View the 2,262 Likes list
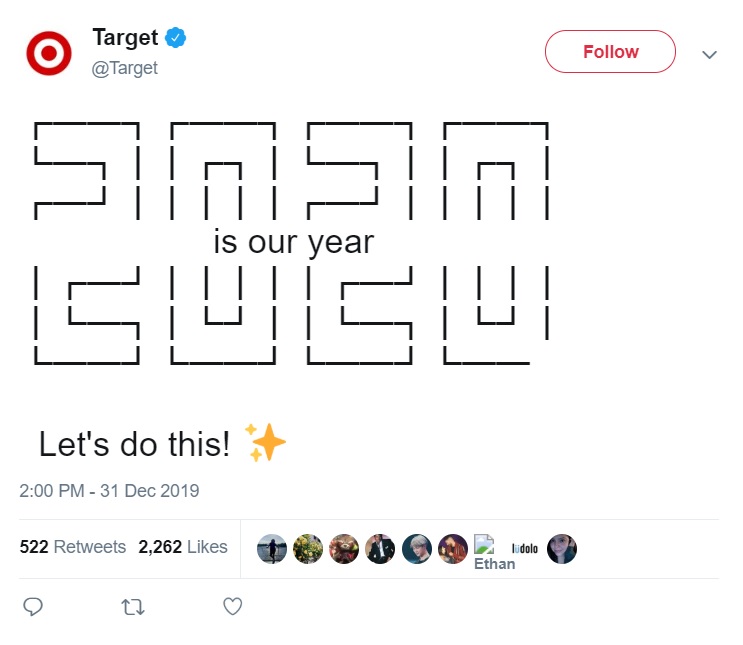The width and height of the screenshot is (743, 645). pyautogui.click(x=183, y=547)
